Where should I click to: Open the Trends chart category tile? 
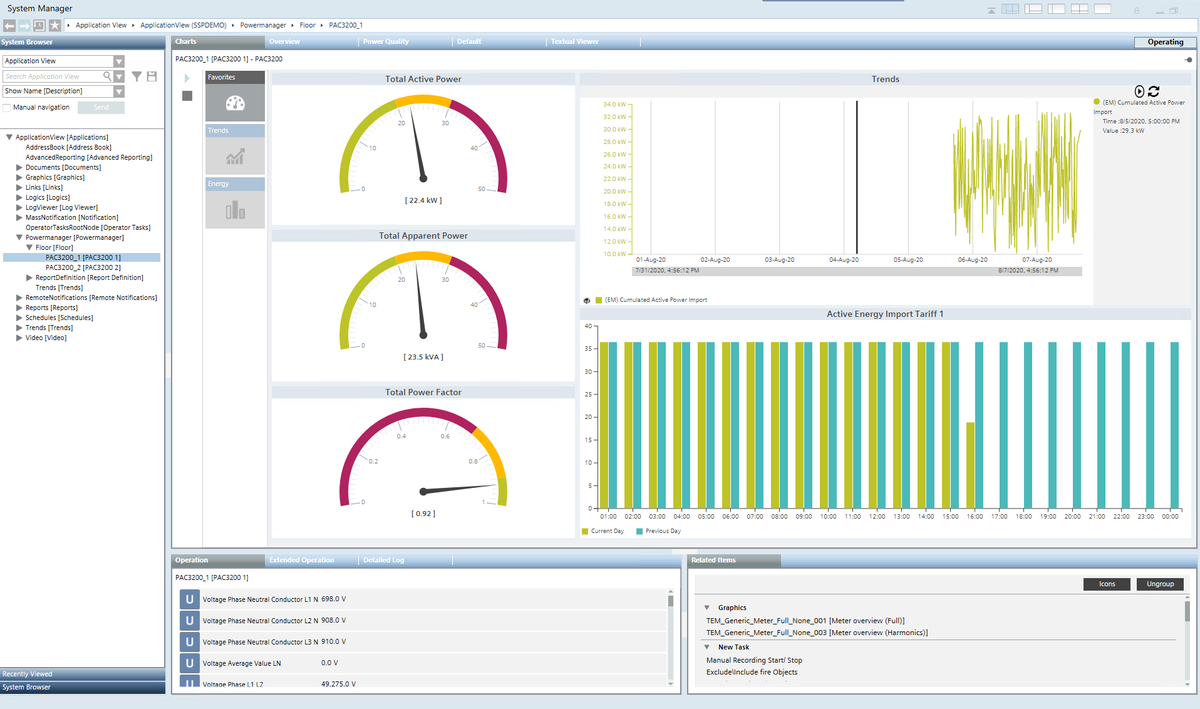point(235,155)
